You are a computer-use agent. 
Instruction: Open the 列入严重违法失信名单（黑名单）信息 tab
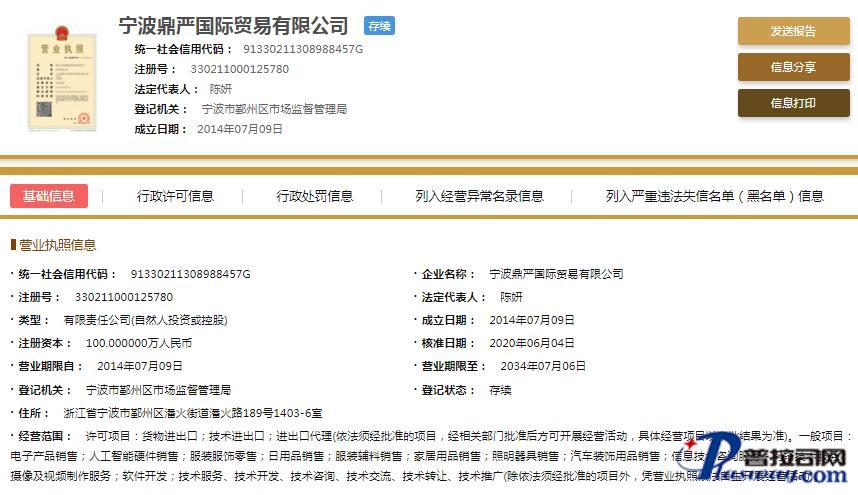pyautogui.click(x=714, y=196)
